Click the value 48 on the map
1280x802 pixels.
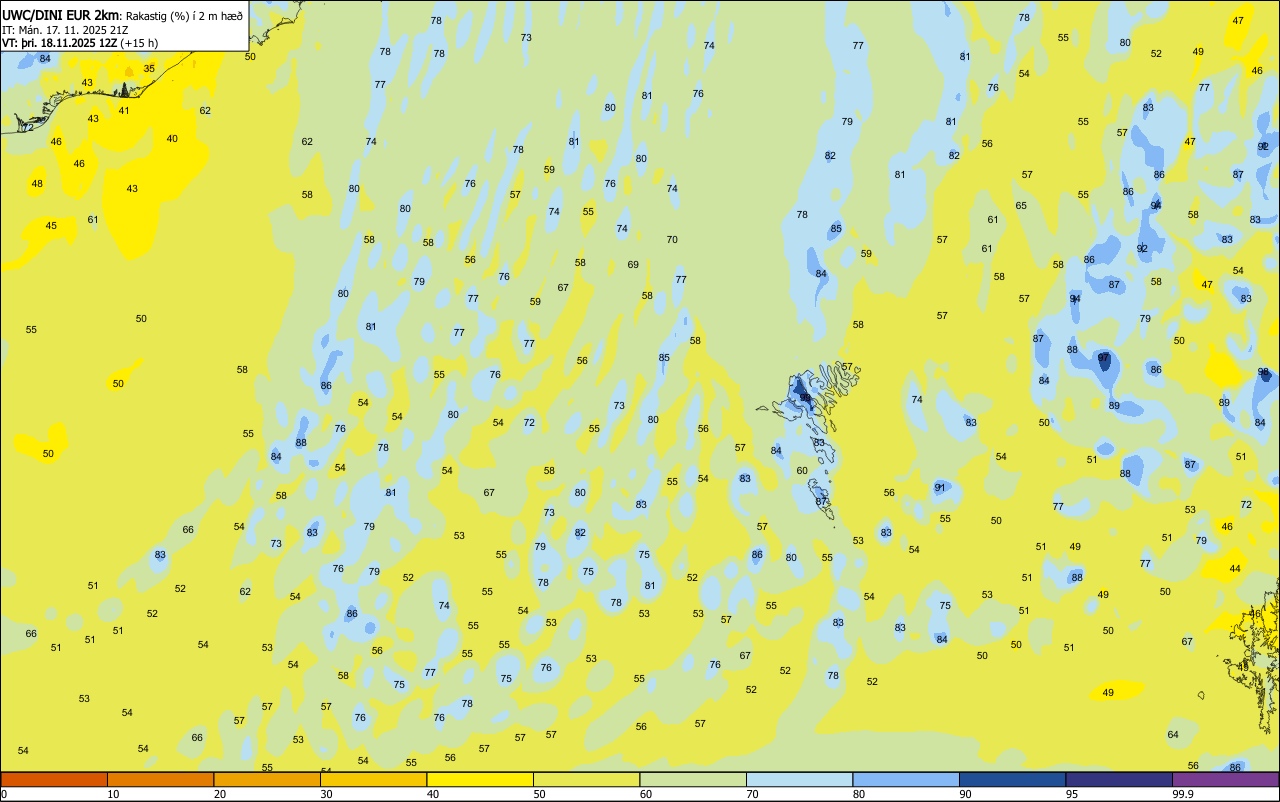click(37, 184)
